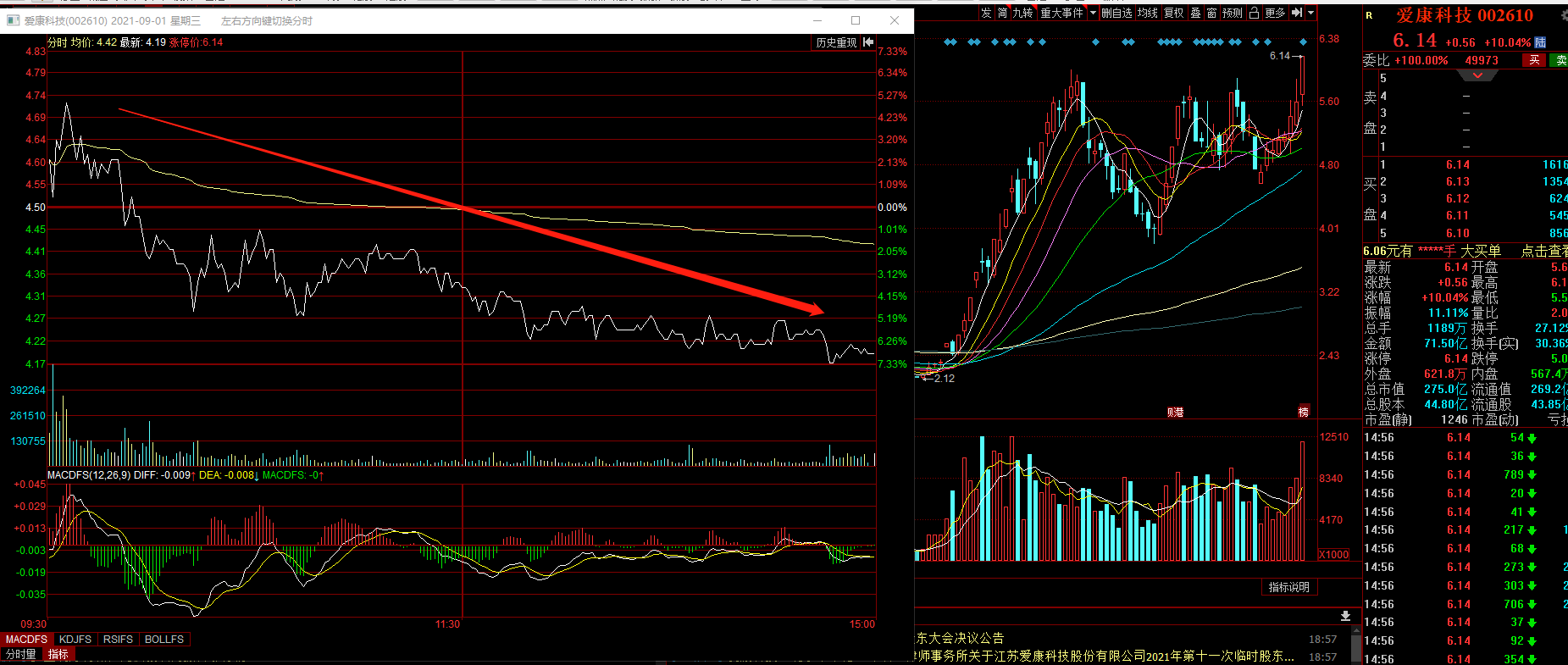Click the 陆 badge next to percentage change
Viewport: 1568px width, 665px height.
pos(1540,42)
